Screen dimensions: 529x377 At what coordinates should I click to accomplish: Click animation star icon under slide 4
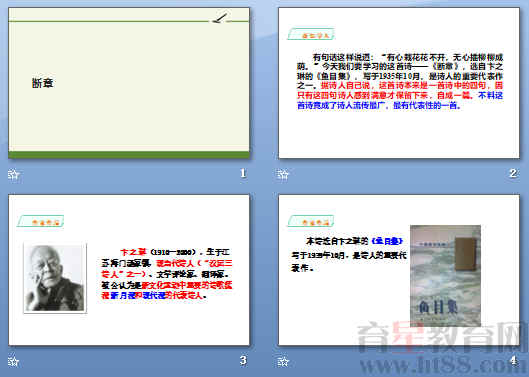(x=283, y=361)
